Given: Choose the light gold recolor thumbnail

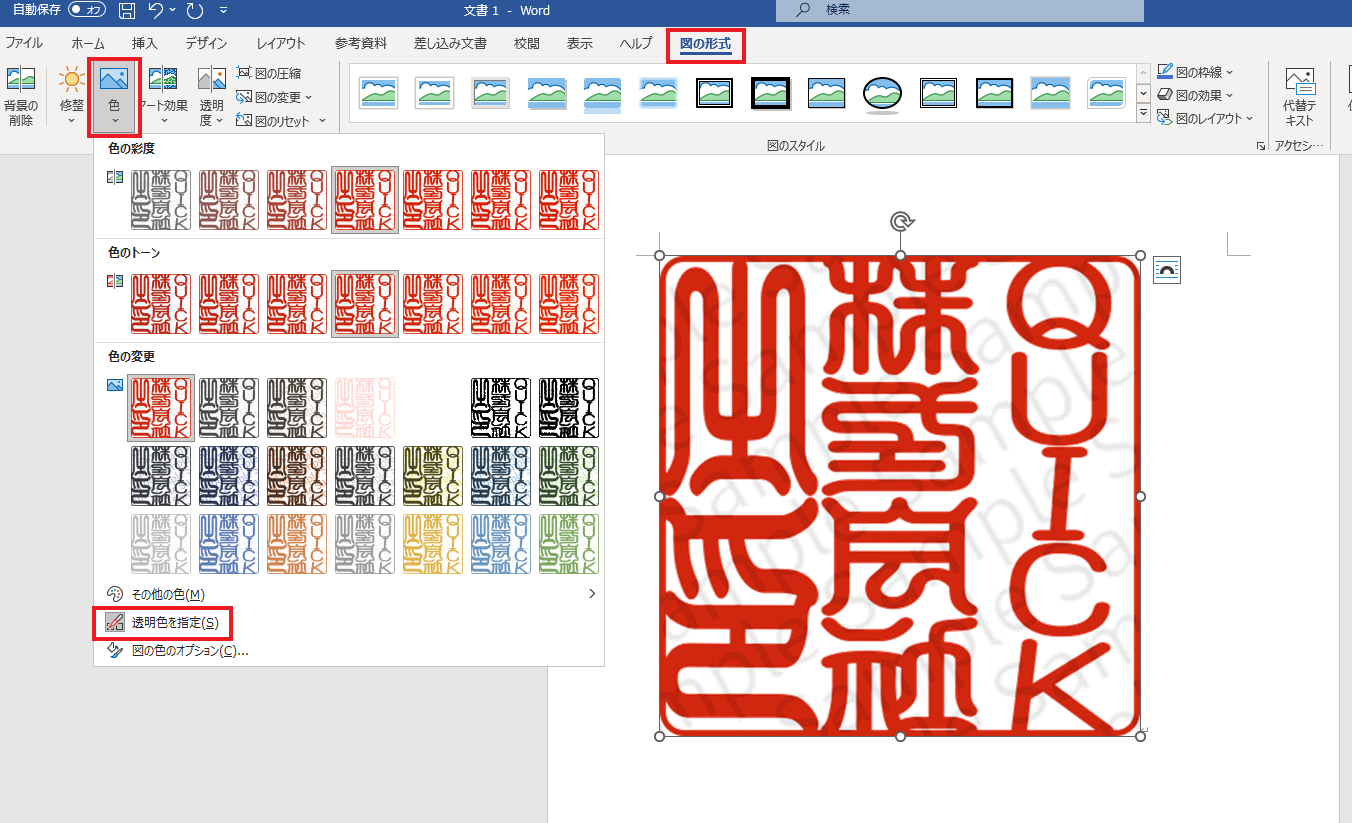Looking at the screenshot, I should [433, 544].
